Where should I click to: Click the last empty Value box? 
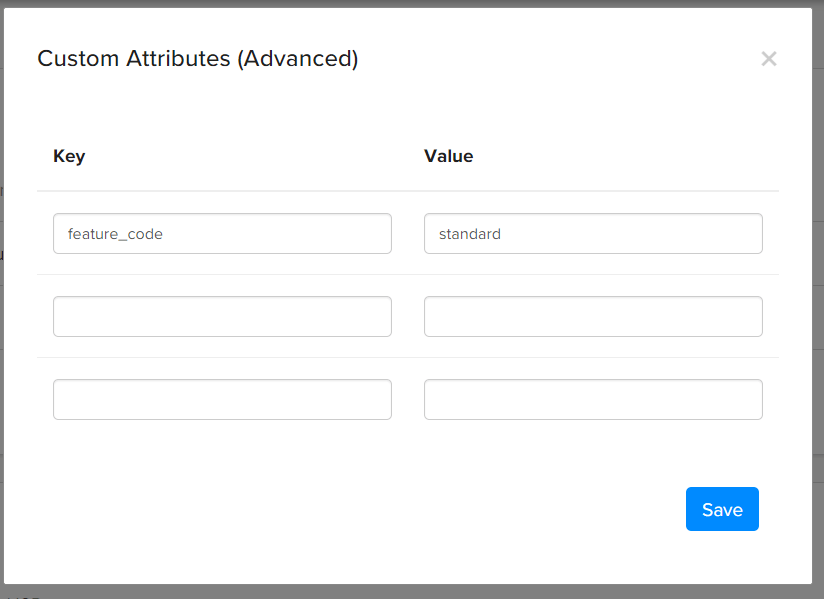pos(593,399)
